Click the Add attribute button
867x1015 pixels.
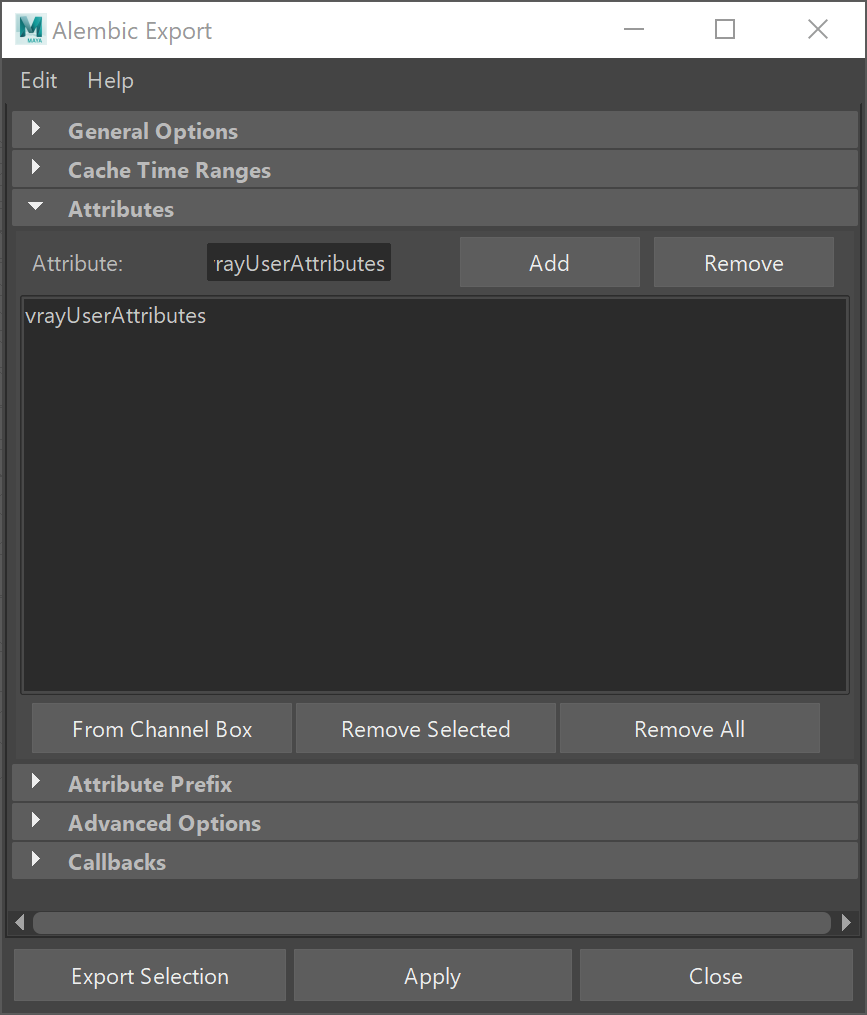550,262
